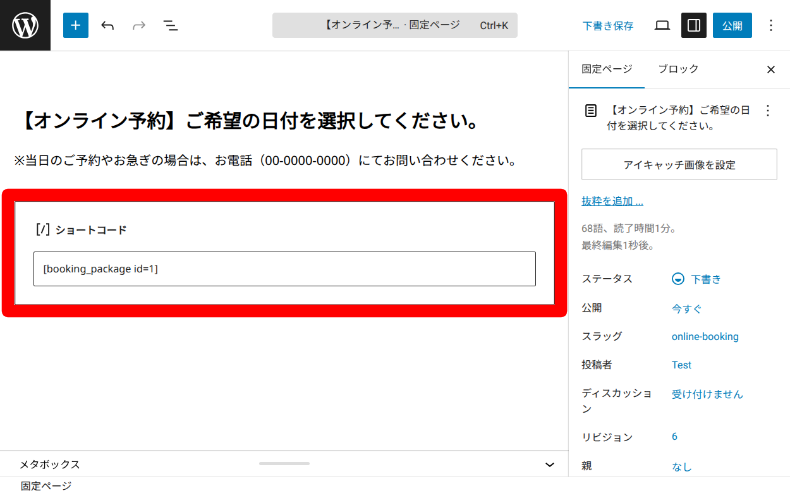Screen dimensions: 790x496
Task: View revisions by clicking 6
Action: click(x=674, y=437)
